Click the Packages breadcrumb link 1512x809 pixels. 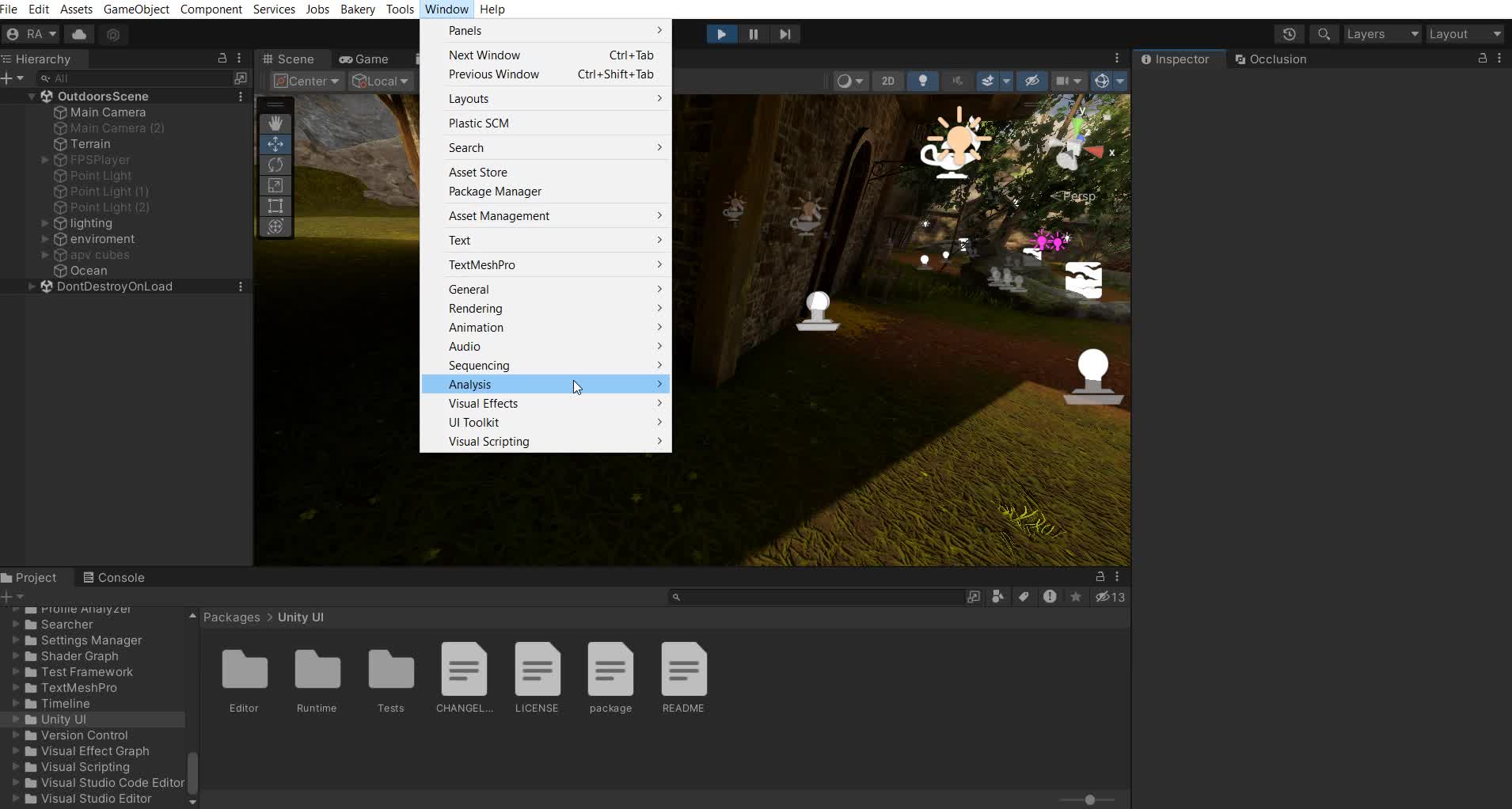(x=231, y=617)
